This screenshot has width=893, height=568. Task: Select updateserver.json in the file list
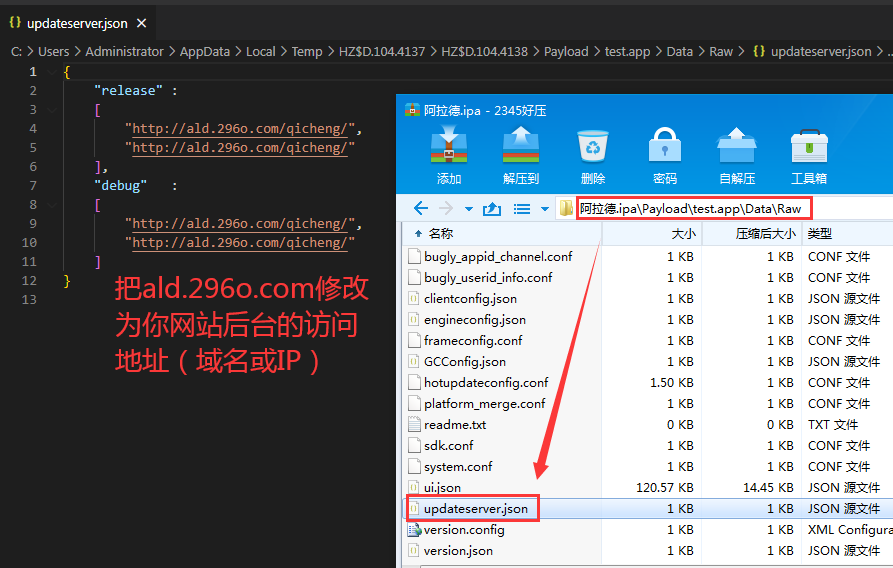point(475,509)
